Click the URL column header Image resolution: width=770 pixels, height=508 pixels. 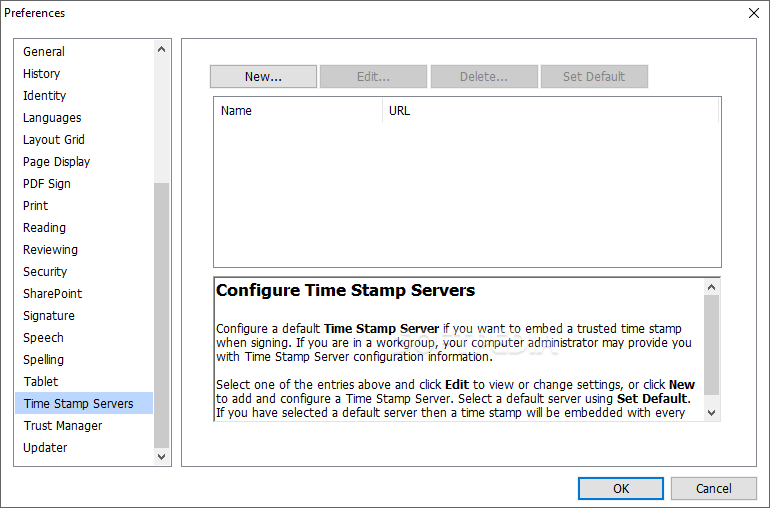coord(550,111)
